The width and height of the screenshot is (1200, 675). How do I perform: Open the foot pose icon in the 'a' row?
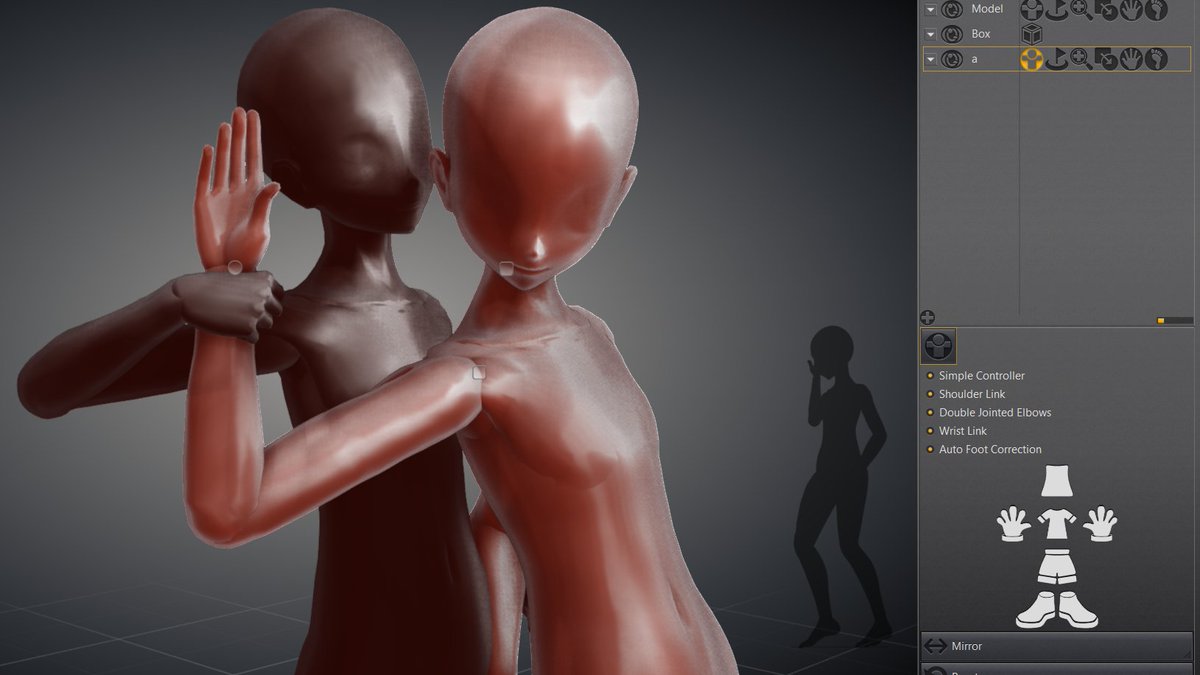pos(1156,59)
